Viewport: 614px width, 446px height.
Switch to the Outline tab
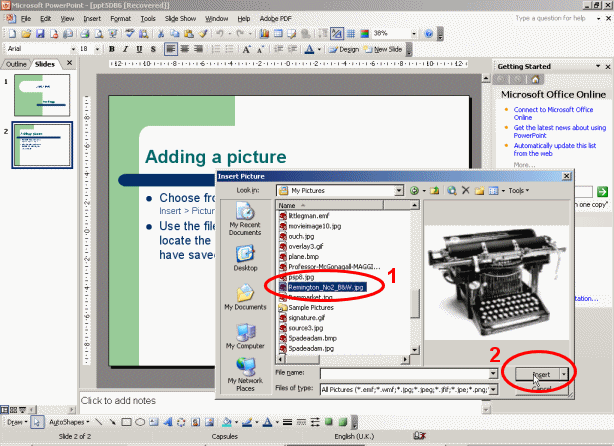click(16, 64)
